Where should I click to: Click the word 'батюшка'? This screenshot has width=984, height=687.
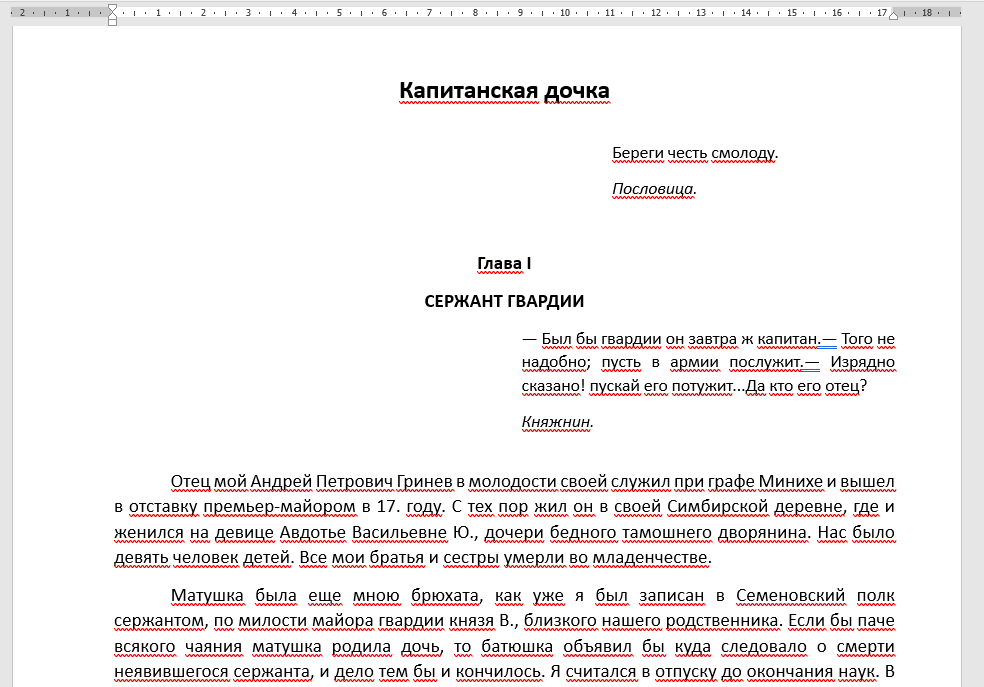point(517,647)
